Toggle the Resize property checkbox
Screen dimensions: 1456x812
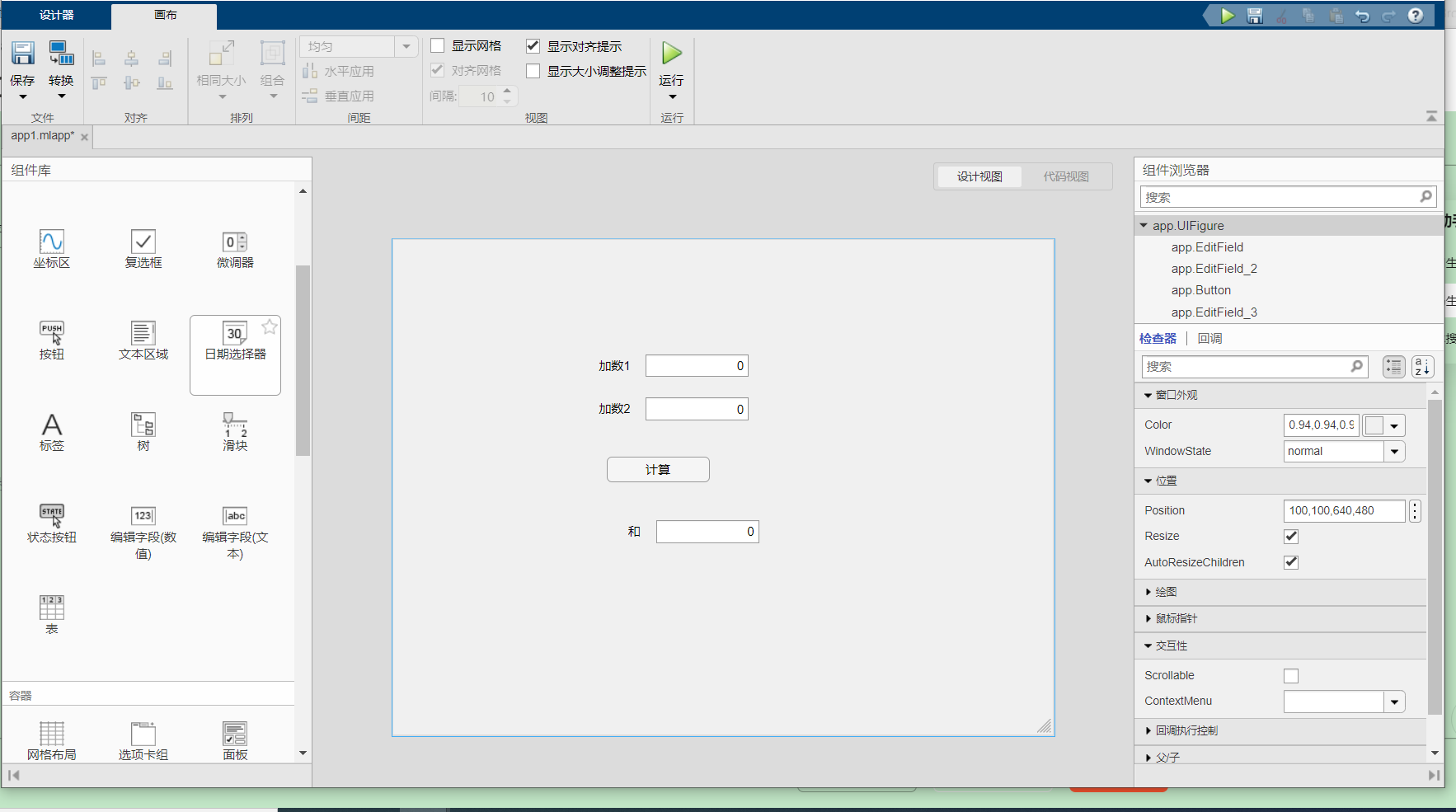[1291, 537]
